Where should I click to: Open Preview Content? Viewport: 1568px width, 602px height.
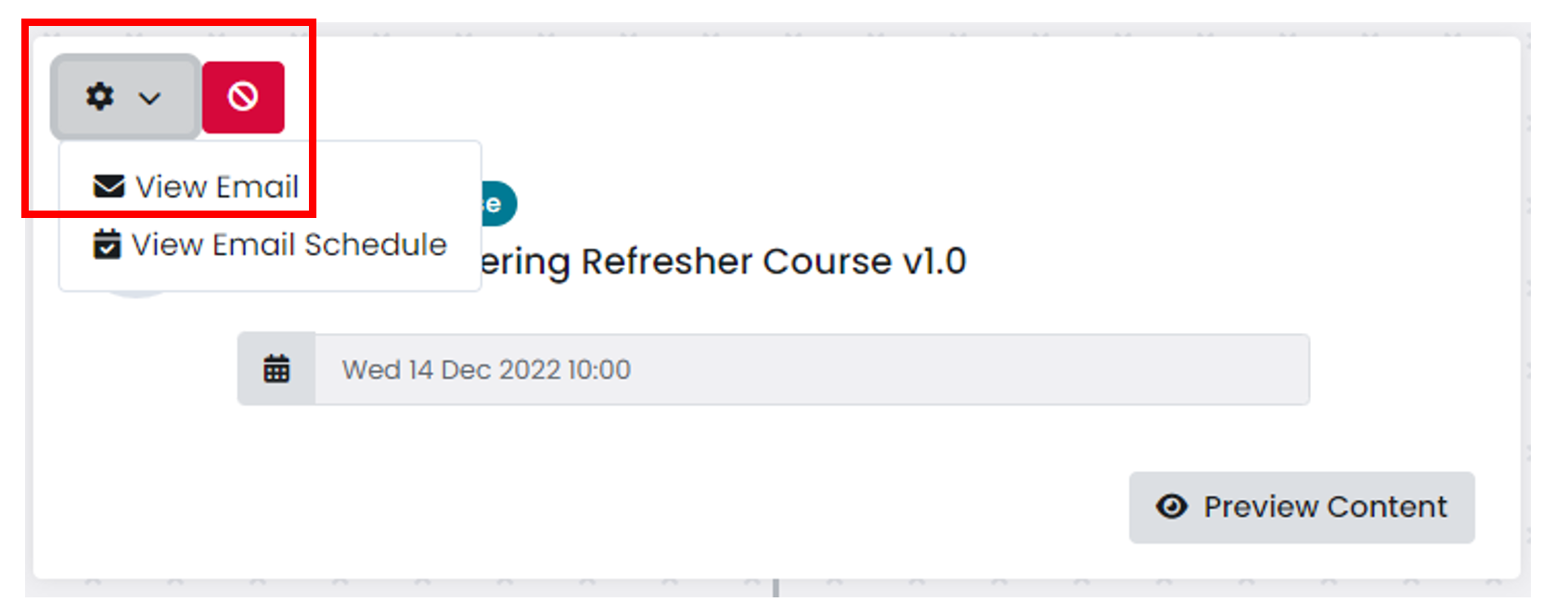coord(1302,506)
